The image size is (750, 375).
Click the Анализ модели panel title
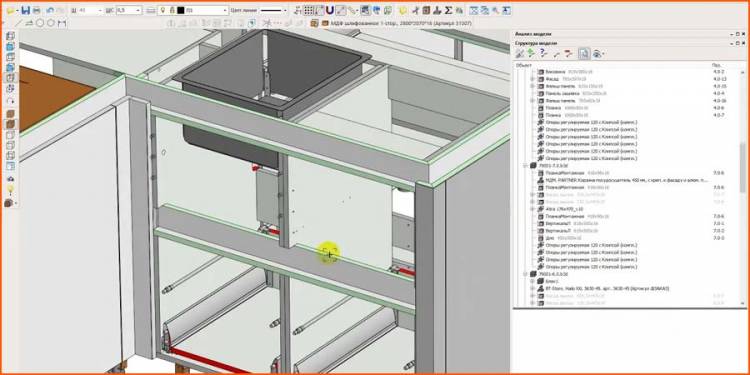click(x=533, y=34)
